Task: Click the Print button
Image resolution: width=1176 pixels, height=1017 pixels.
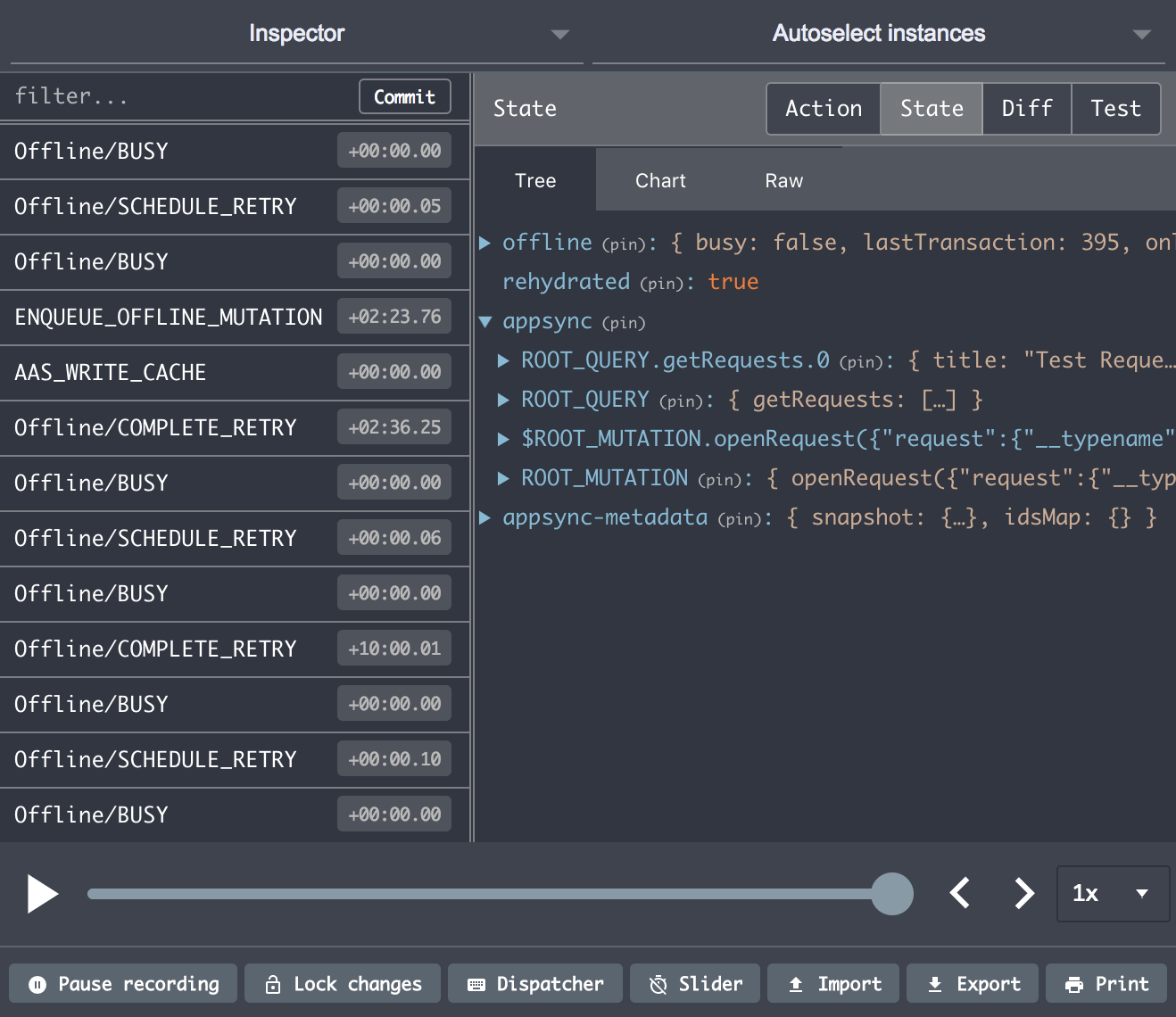Action: [1106, 984]
